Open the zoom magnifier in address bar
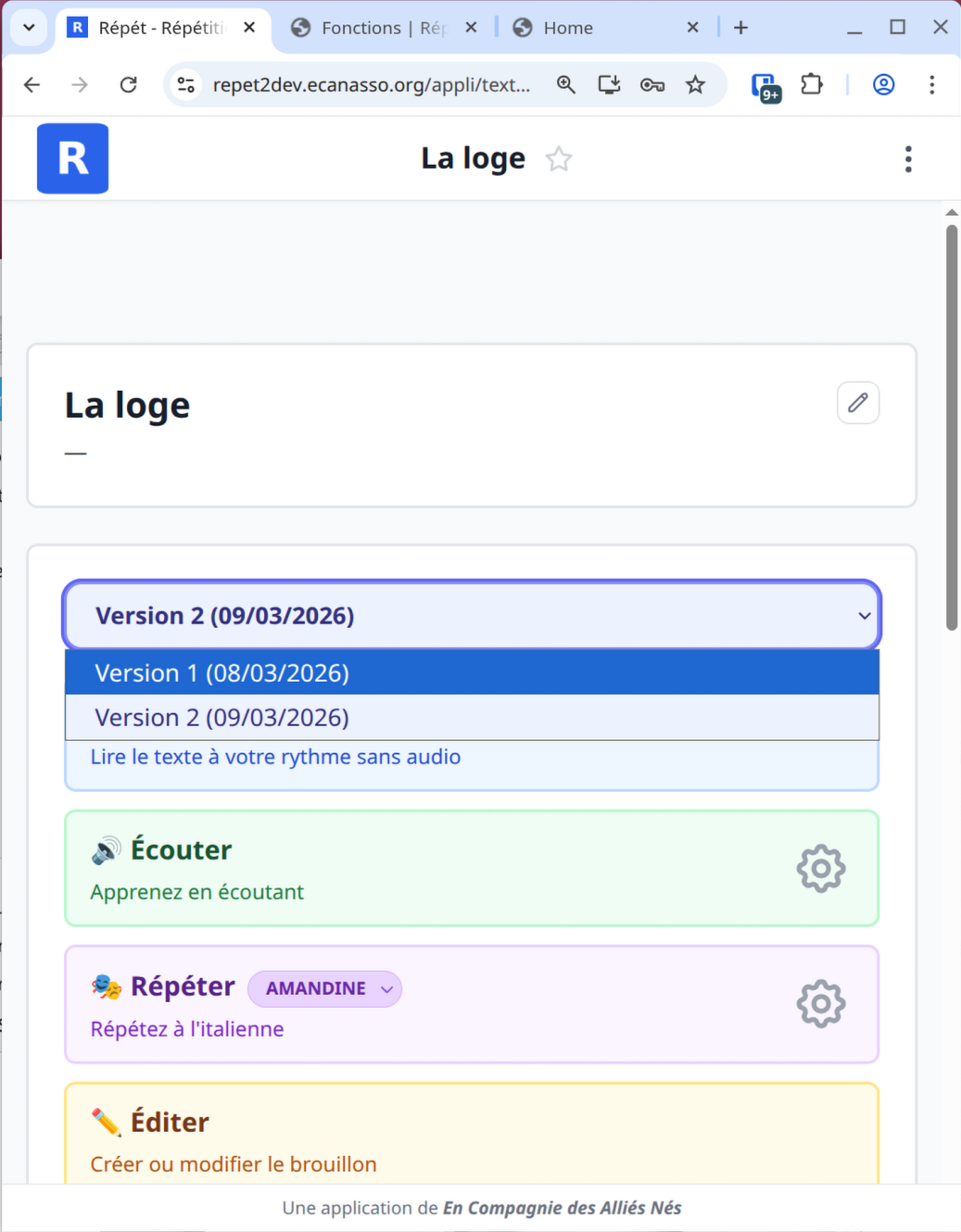The height and width of the screenshot is (1232, 961). tap(566, 85)
